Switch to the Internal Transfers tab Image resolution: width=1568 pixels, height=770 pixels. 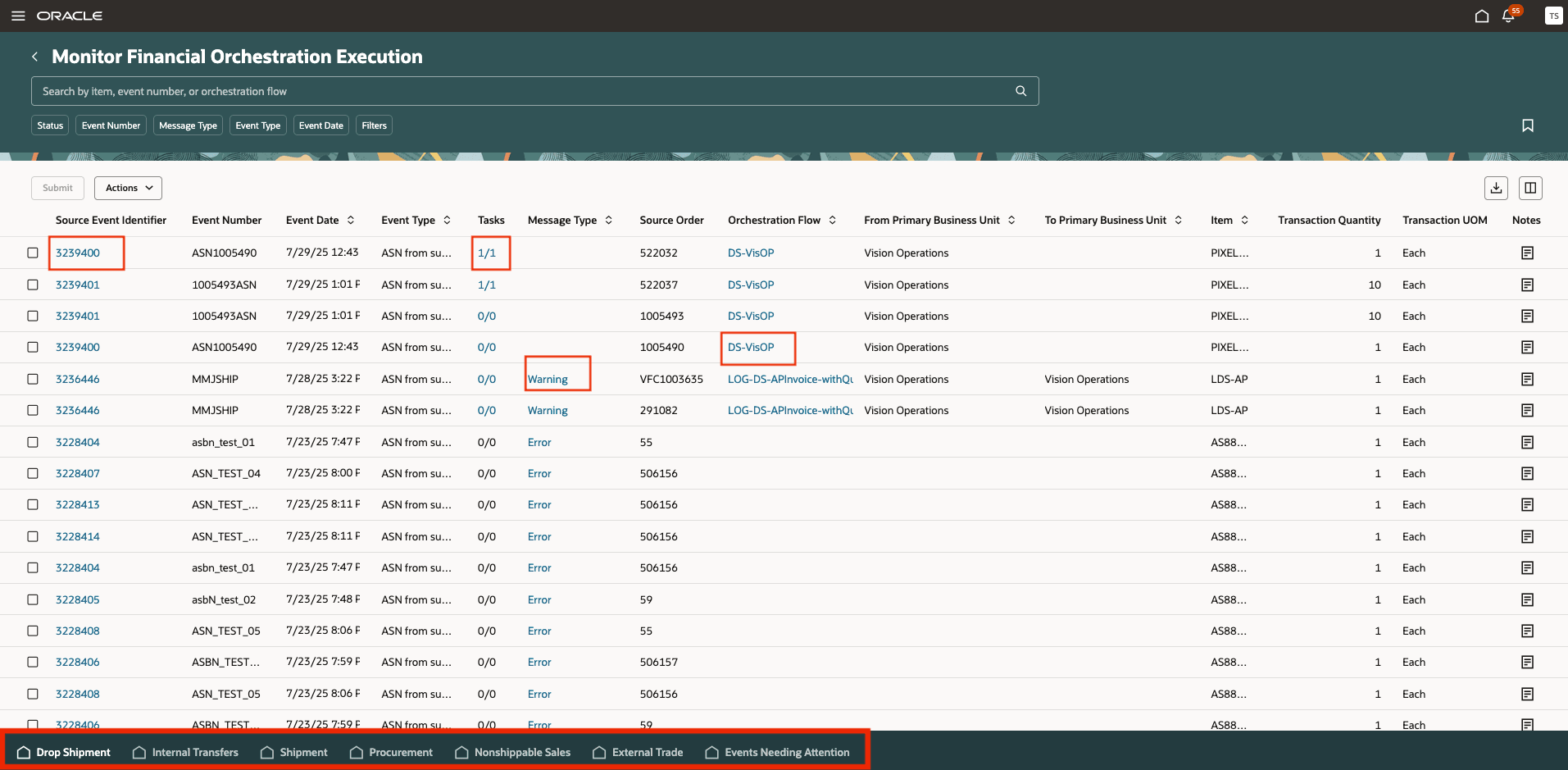pos(194,752)
